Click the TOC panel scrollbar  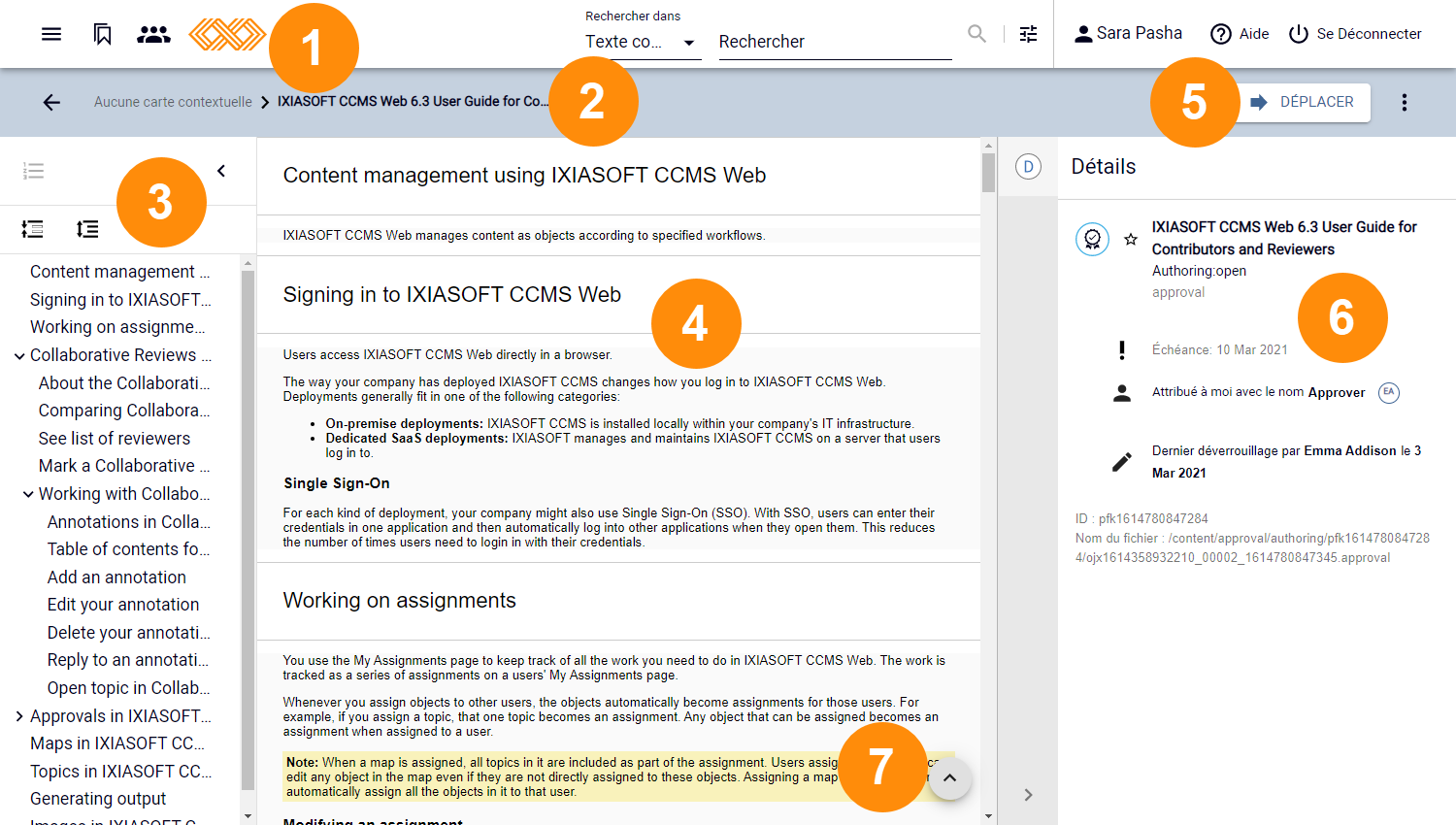click(x=248, y=529)
